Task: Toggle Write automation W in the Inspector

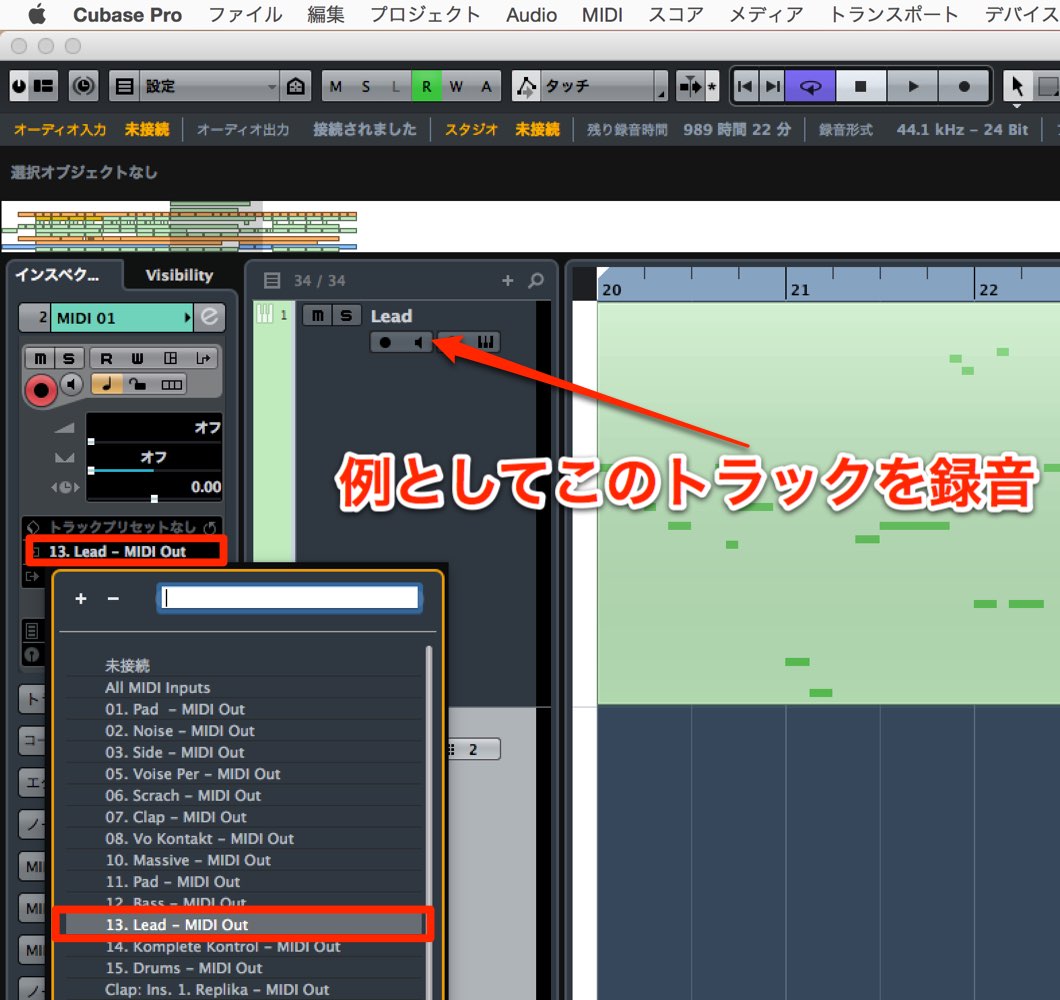Action: click(x=137, y=358)
